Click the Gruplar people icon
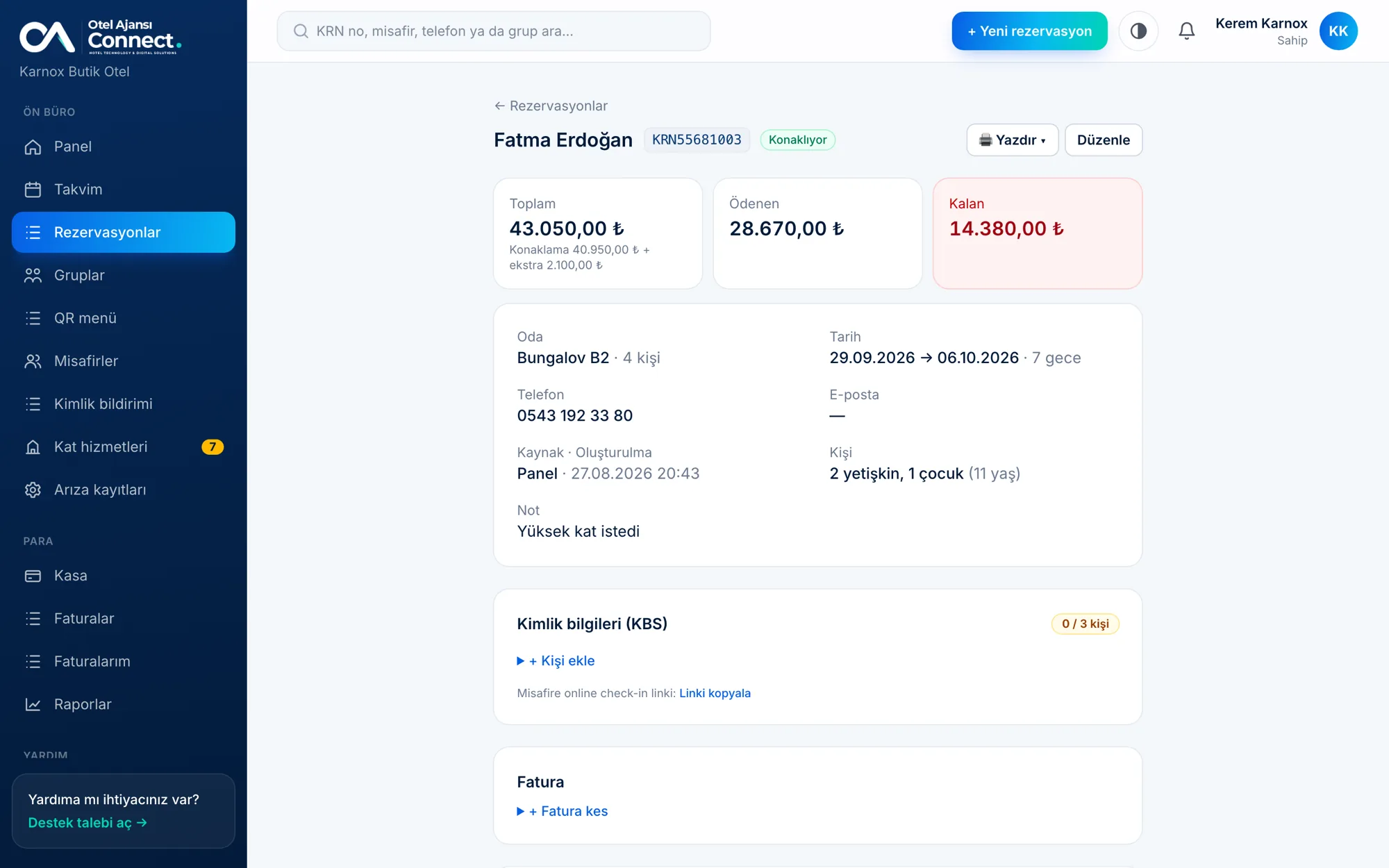Viewport: 1389px width, 868px height. pos(33,275)
